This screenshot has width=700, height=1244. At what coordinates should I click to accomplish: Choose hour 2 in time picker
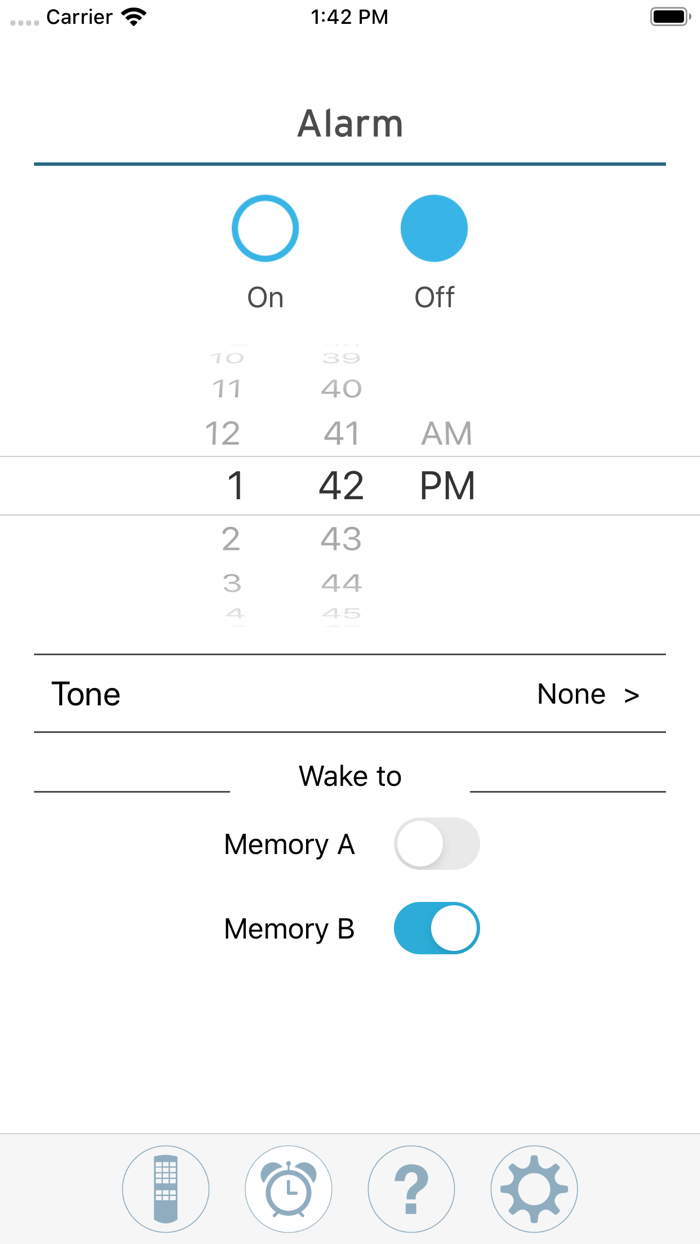(231, 539)
